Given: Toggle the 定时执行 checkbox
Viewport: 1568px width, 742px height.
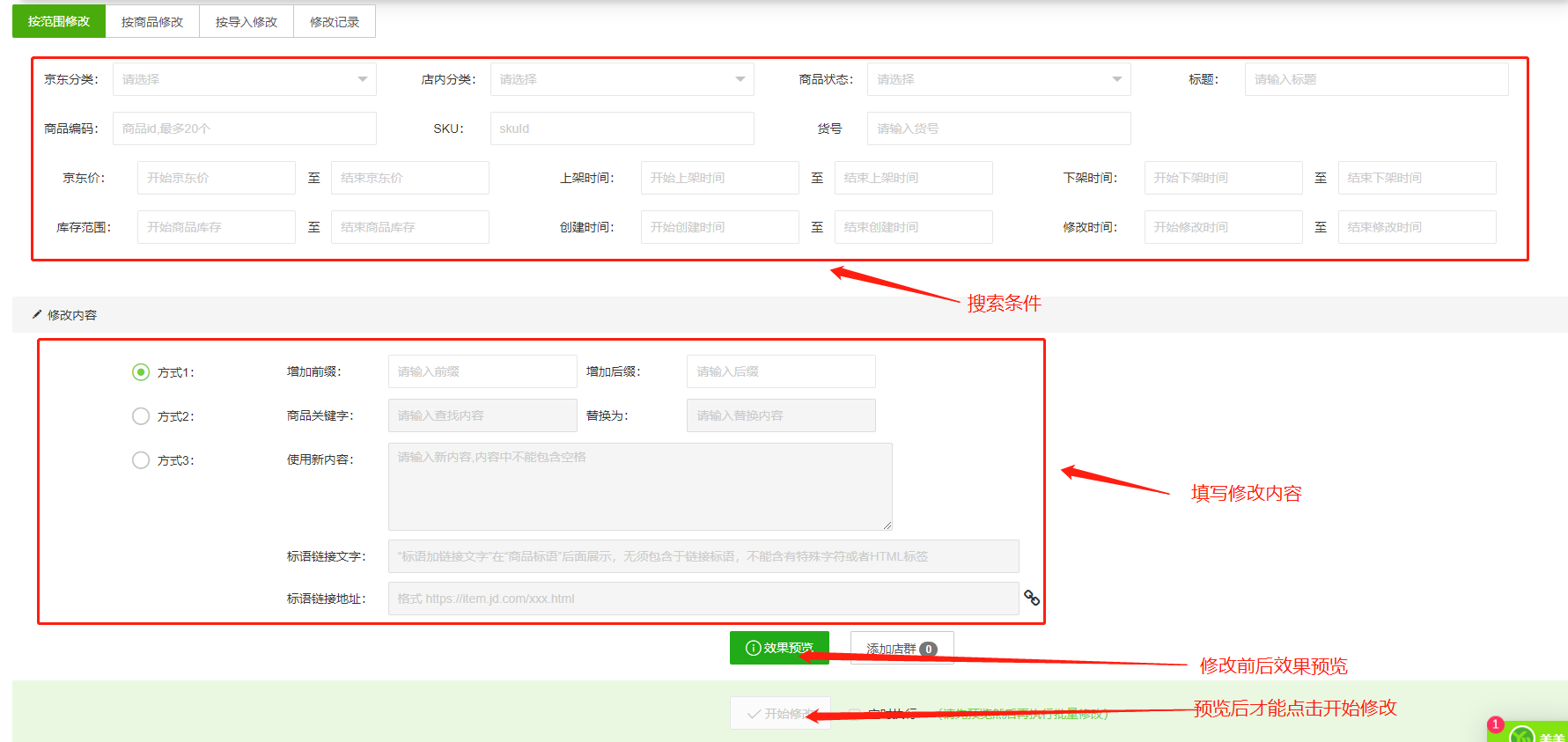Looking at the screenshot, I should [x=854, y=714].
